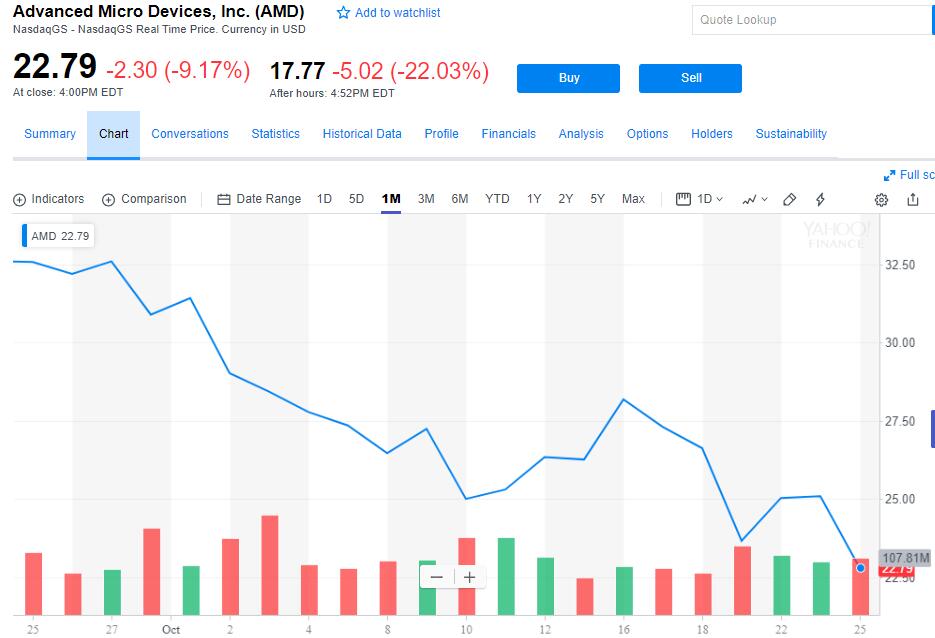This screenshot has width=935, height=638.
Task: Click the chart zoom-in plus control
Action: [469, 577]
